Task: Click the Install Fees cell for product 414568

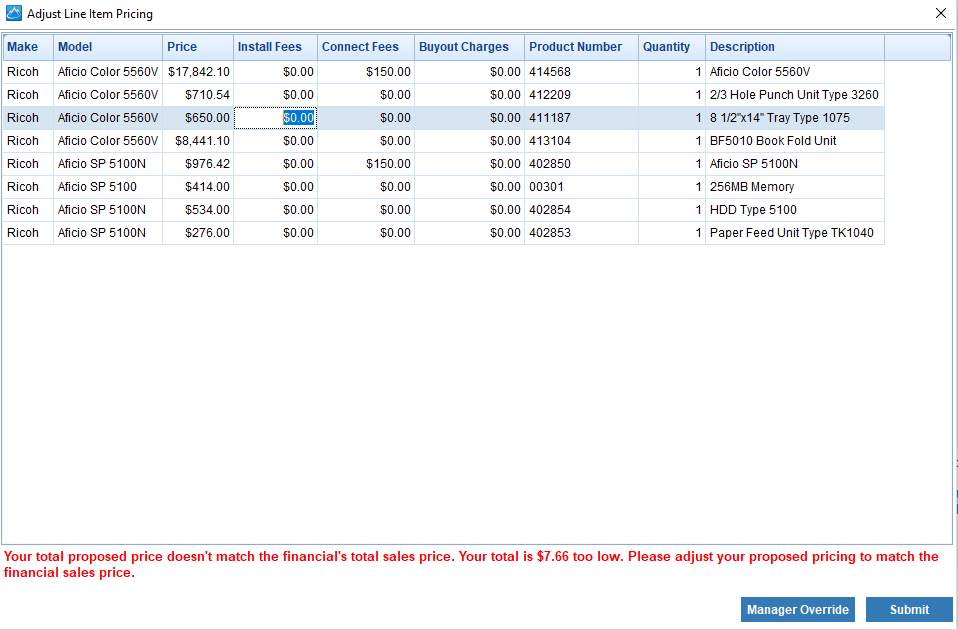Action: point(276,72)
